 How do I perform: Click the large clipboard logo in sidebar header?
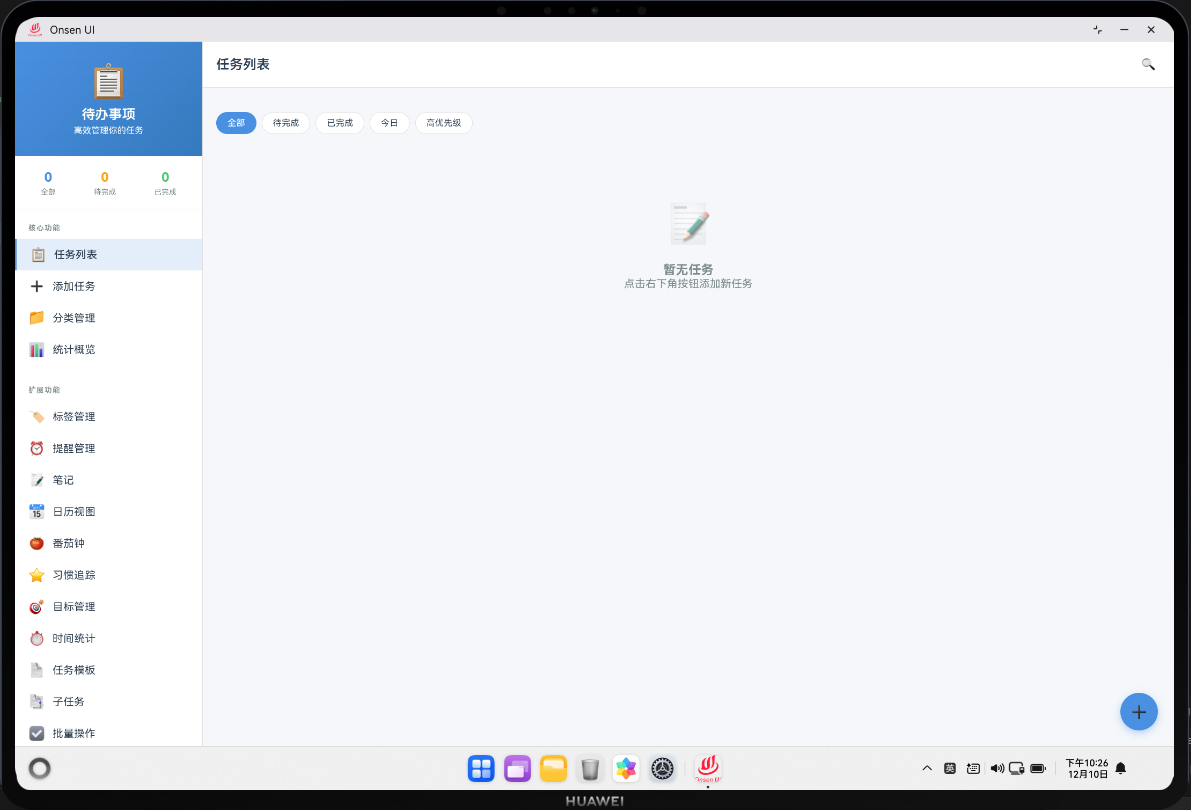[108, 81]
